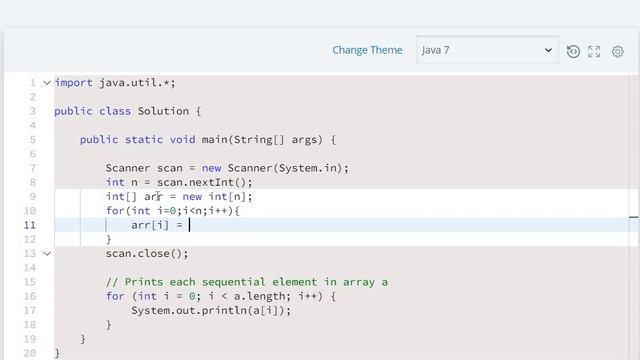The width and height of the screenshot is (640, 360).
Task: Click line number 9 in gutter
Action: 33,196
